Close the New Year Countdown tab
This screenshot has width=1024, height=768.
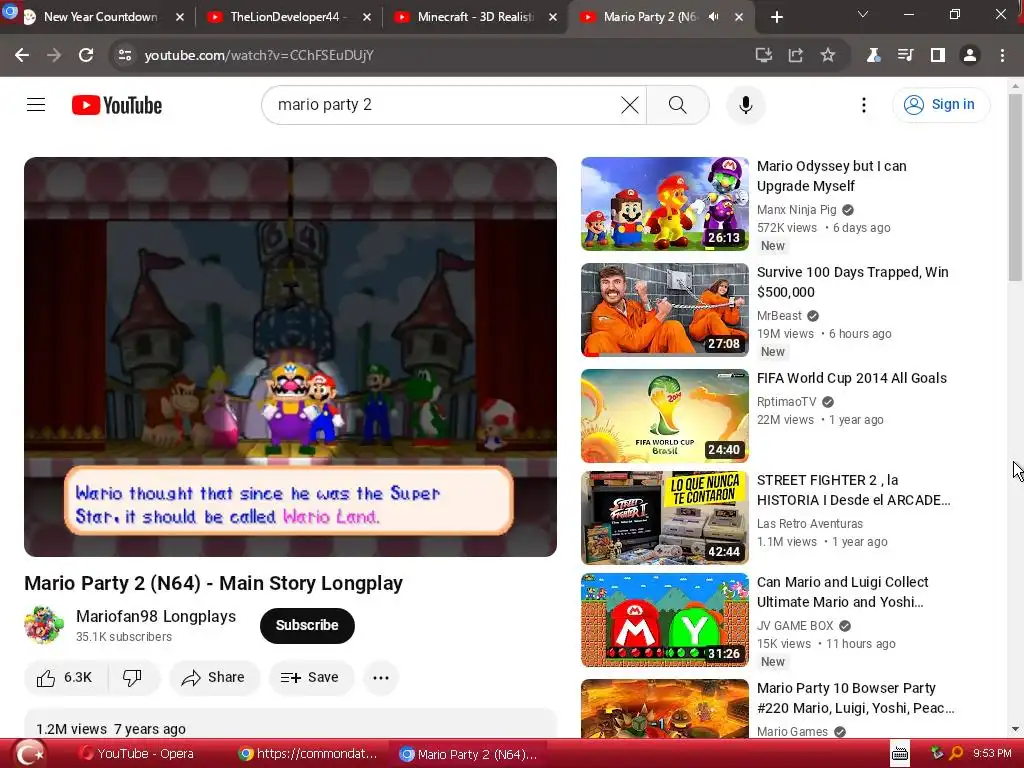point(180,17)
